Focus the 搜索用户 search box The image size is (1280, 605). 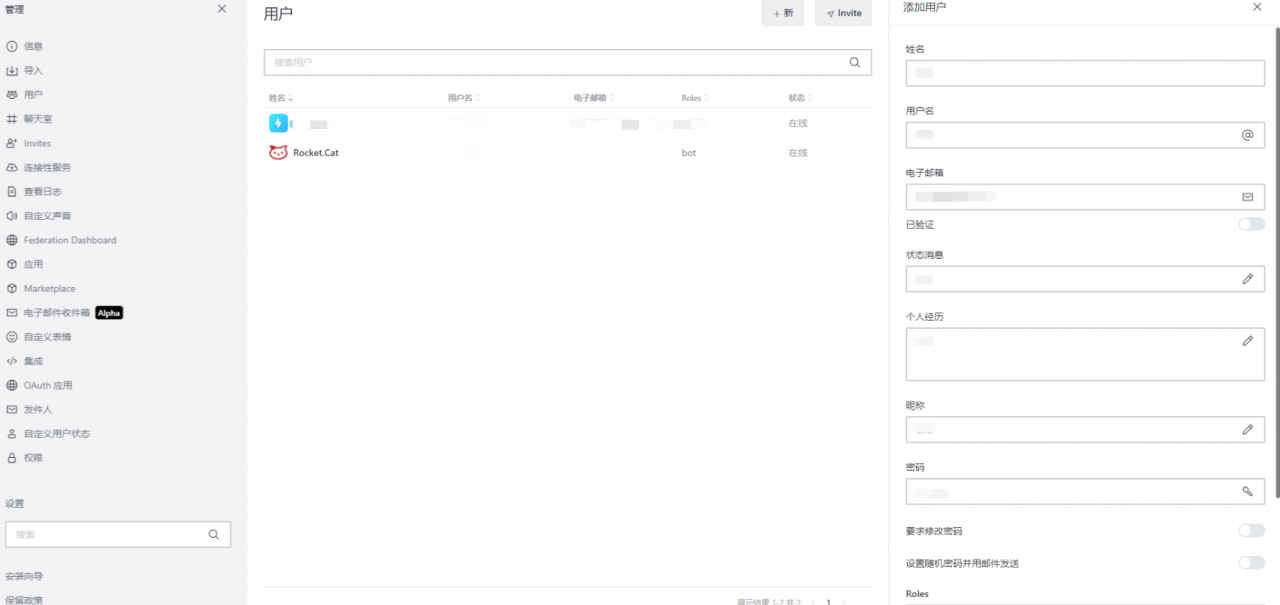pos(567,62)
